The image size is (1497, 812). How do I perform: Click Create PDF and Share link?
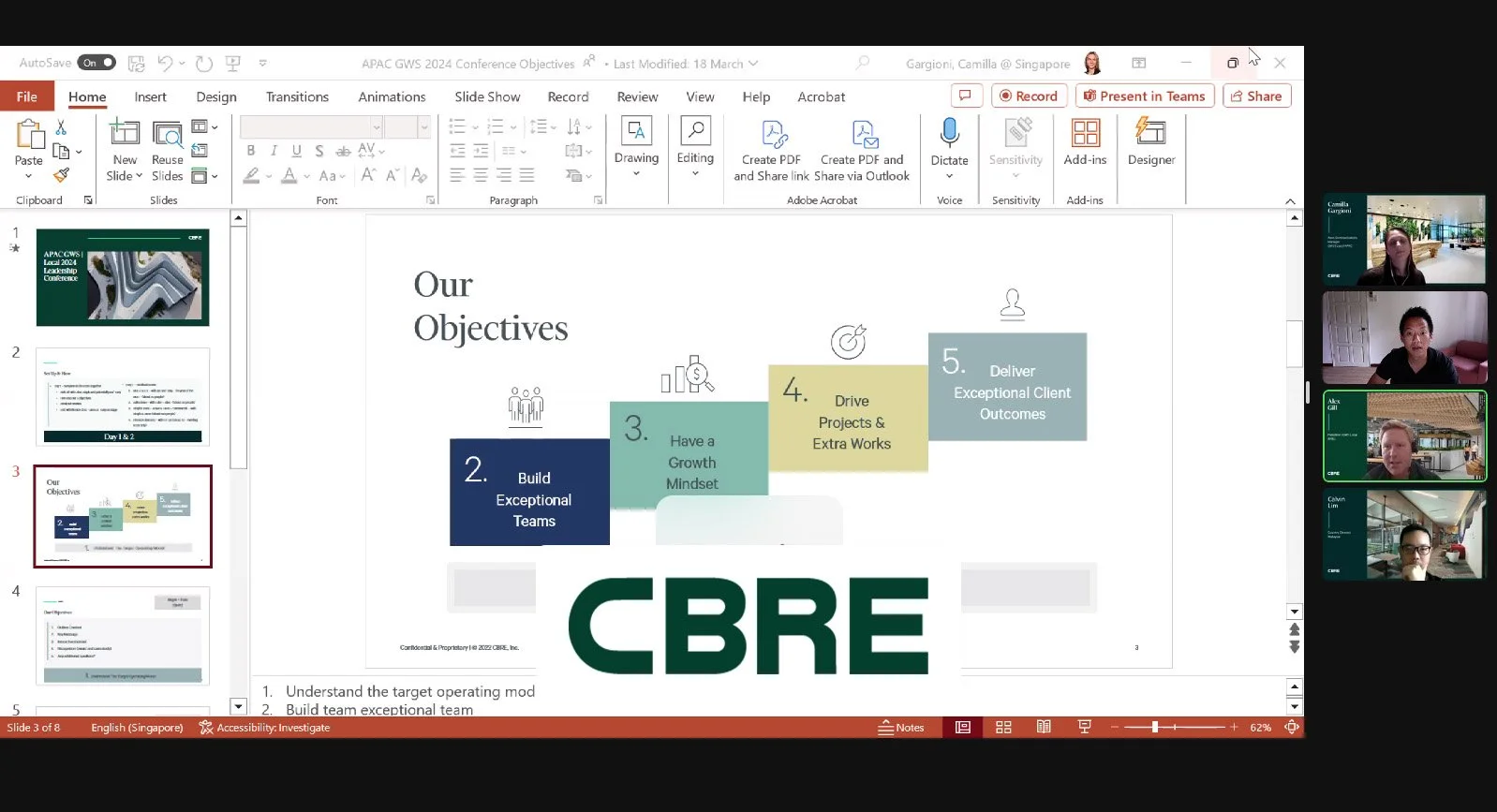(x=771, y=150)
